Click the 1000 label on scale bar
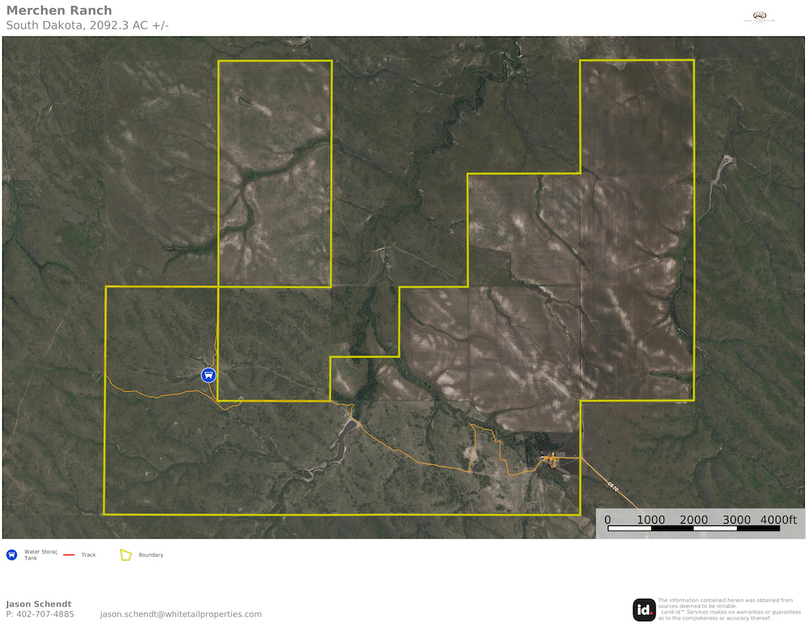The width and height of the screenshot is (808, 625). [x=651, y=519]
